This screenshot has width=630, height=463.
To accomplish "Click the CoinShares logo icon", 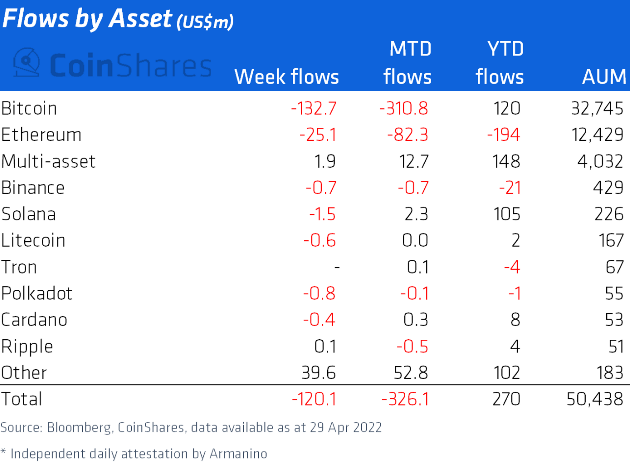I will click(27, 63).
